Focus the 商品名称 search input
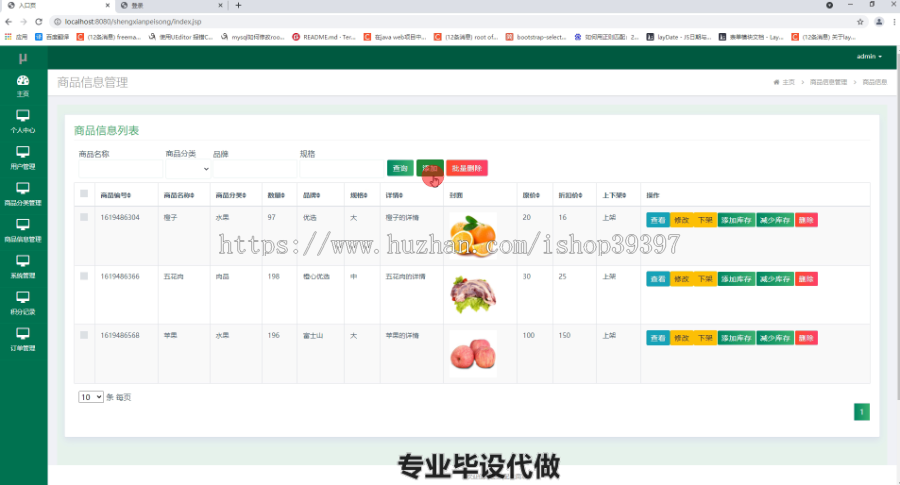900x485 pixels. pos(121,169)
